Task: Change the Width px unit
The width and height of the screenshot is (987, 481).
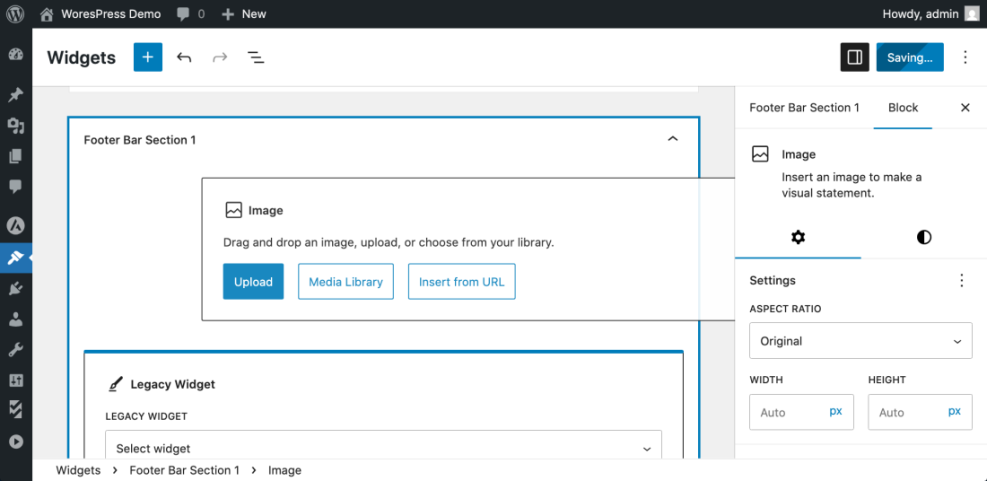Action: [x=836, y=412]
